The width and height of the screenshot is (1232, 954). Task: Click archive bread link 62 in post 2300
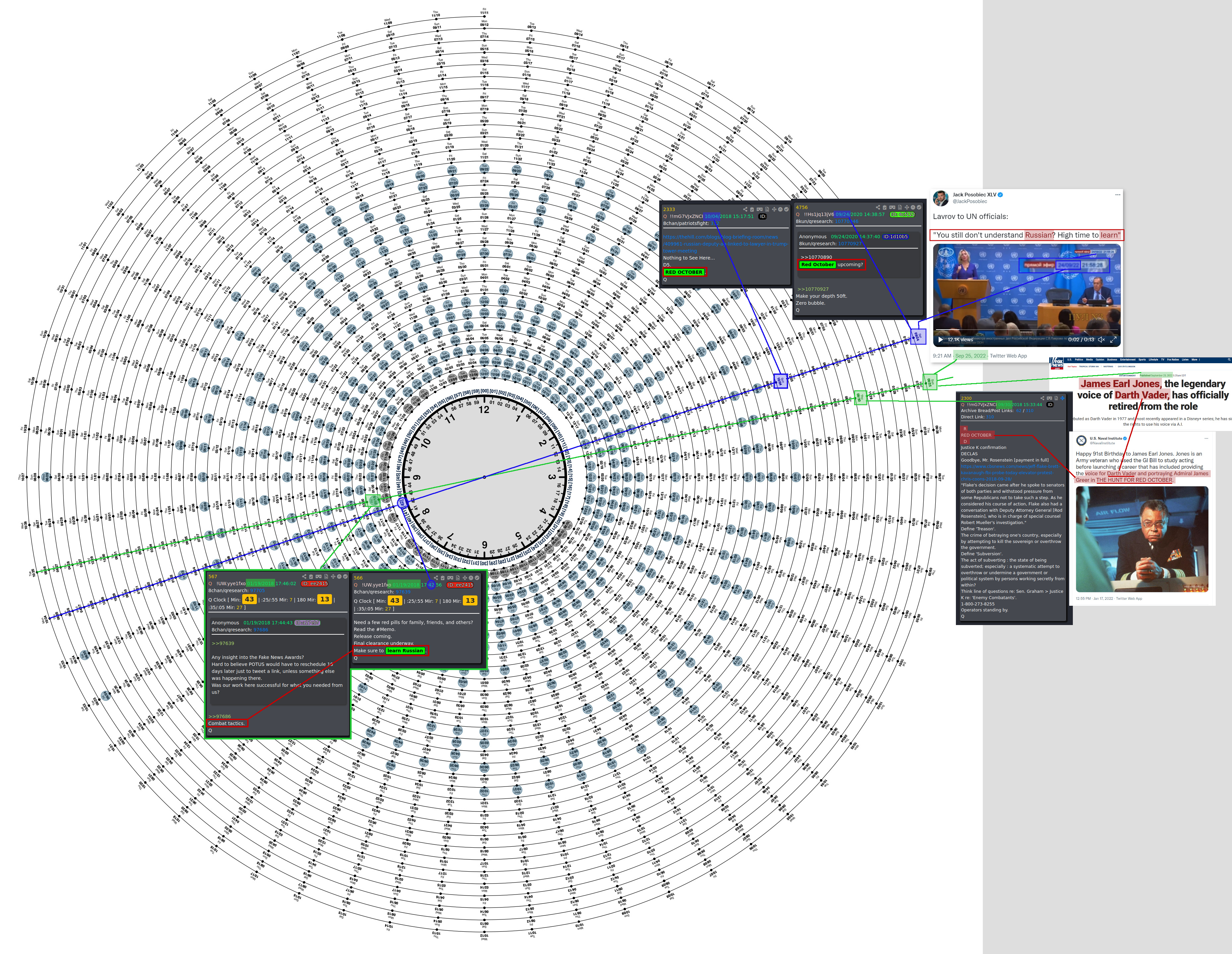[1019, 411]
